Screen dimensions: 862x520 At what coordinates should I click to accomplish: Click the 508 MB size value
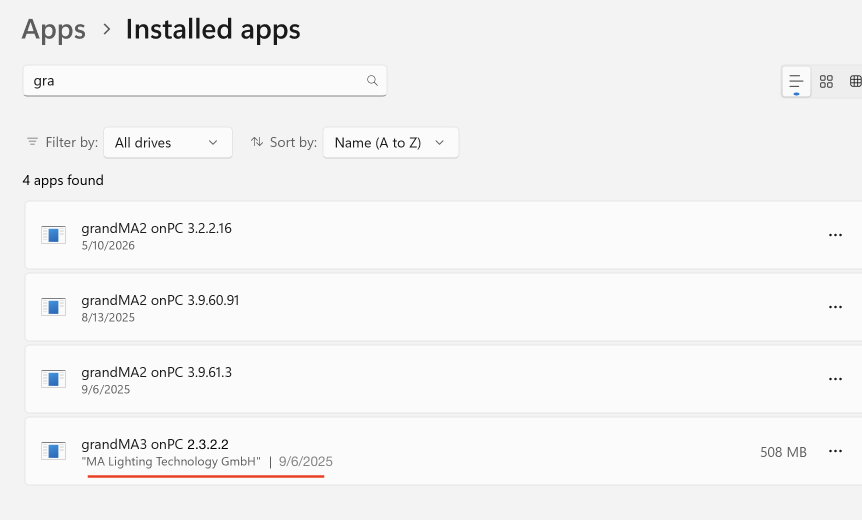[783, 452]
